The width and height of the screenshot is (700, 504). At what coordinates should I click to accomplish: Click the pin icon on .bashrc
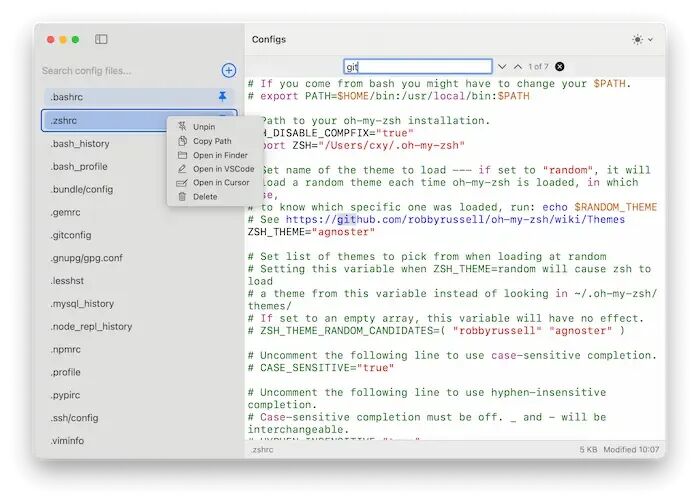222,96
